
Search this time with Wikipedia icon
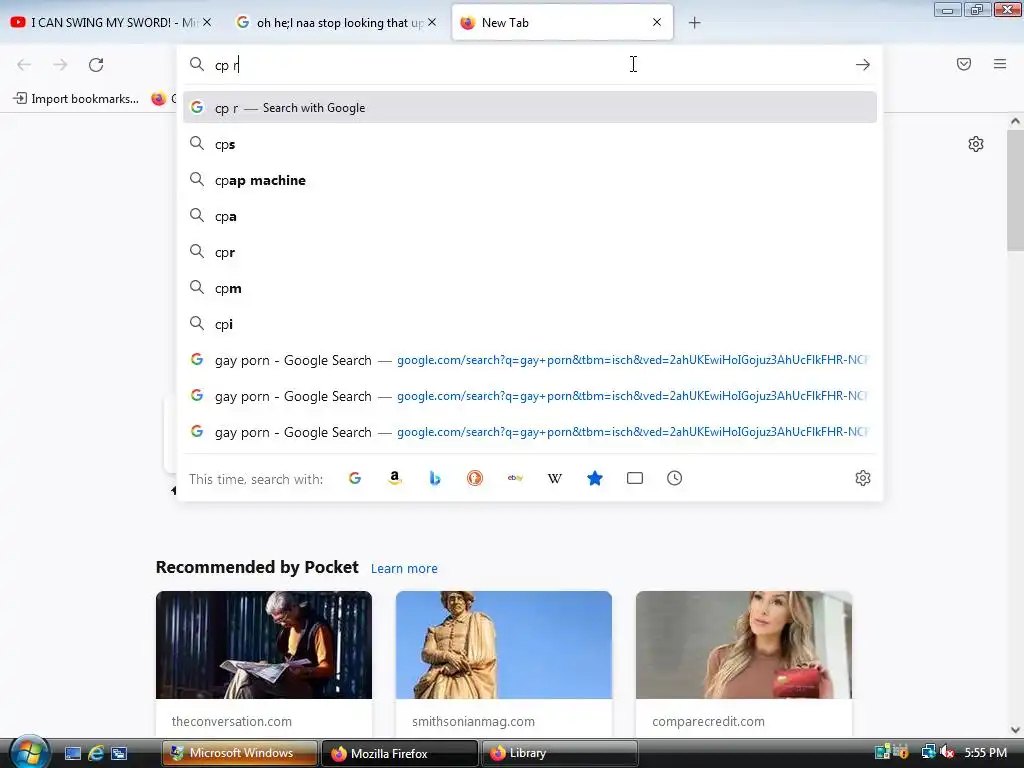[554, 478]
